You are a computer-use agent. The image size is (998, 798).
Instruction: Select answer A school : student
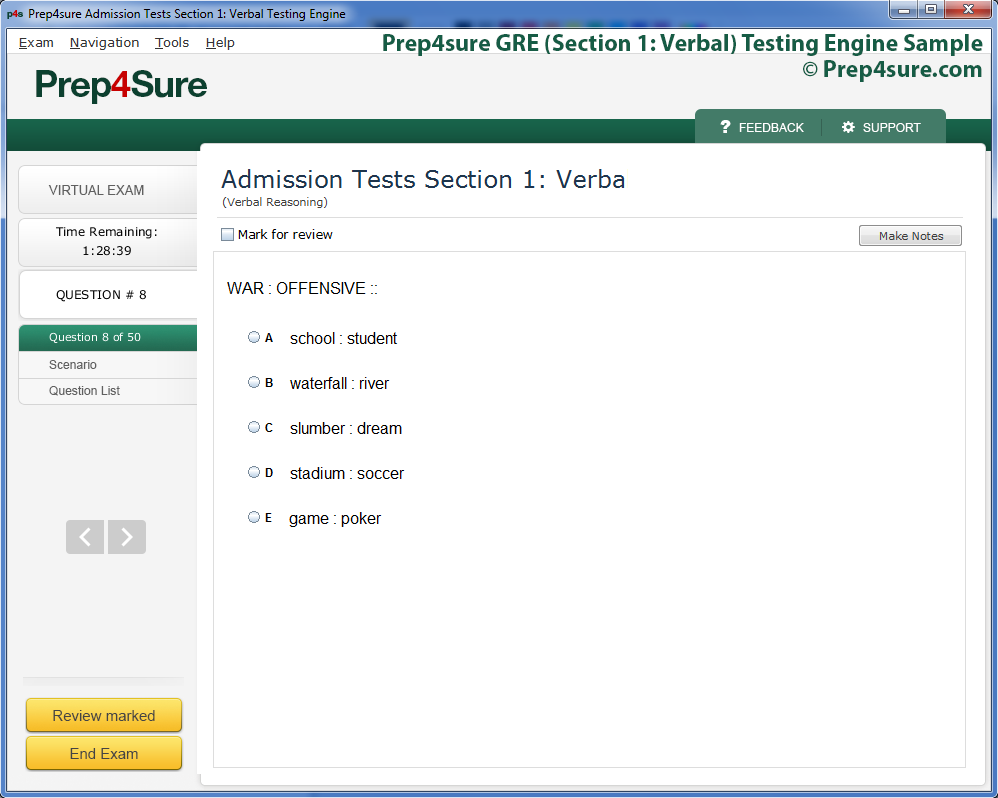(254, 337)
